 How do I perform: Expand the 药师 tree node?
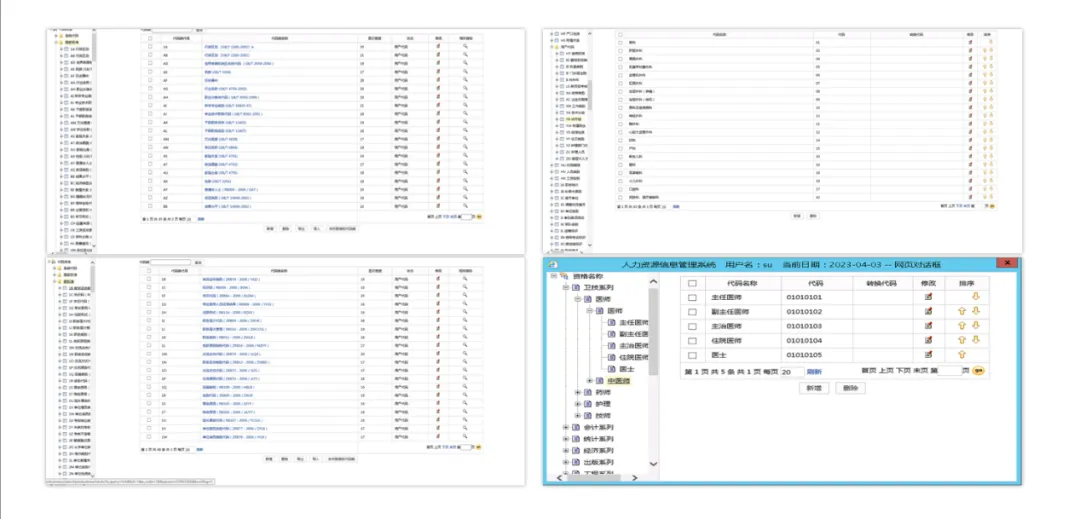click(x=578, y=392)
